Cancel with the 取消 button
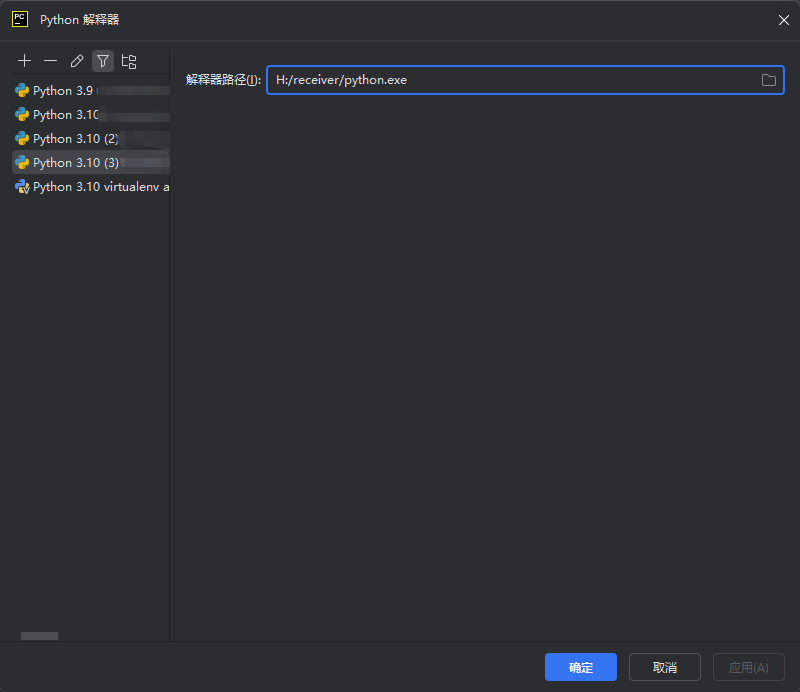800x692 pixels. (665, 667)
